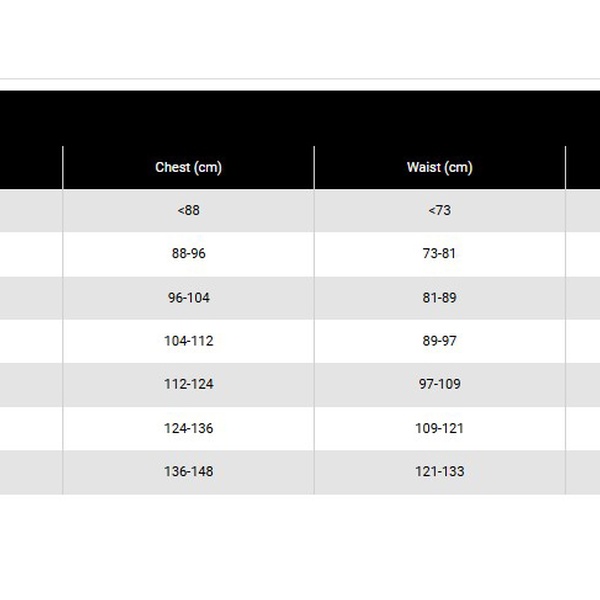Click the empty cell left of 136-148

pos(30,471)
